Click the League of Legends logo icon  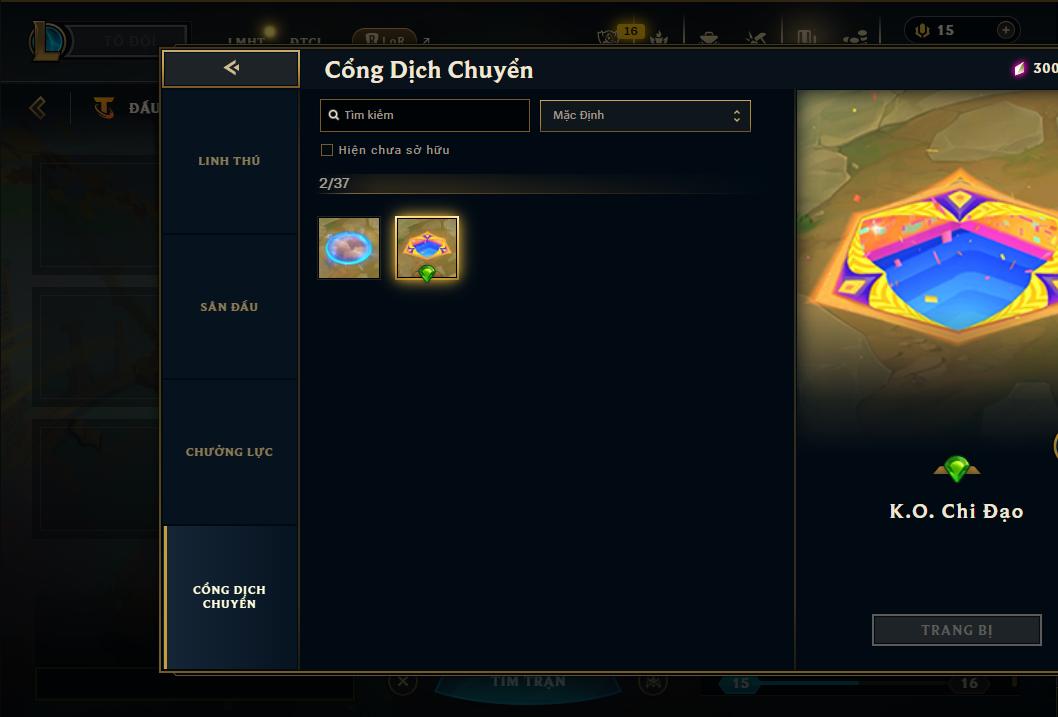47,40
